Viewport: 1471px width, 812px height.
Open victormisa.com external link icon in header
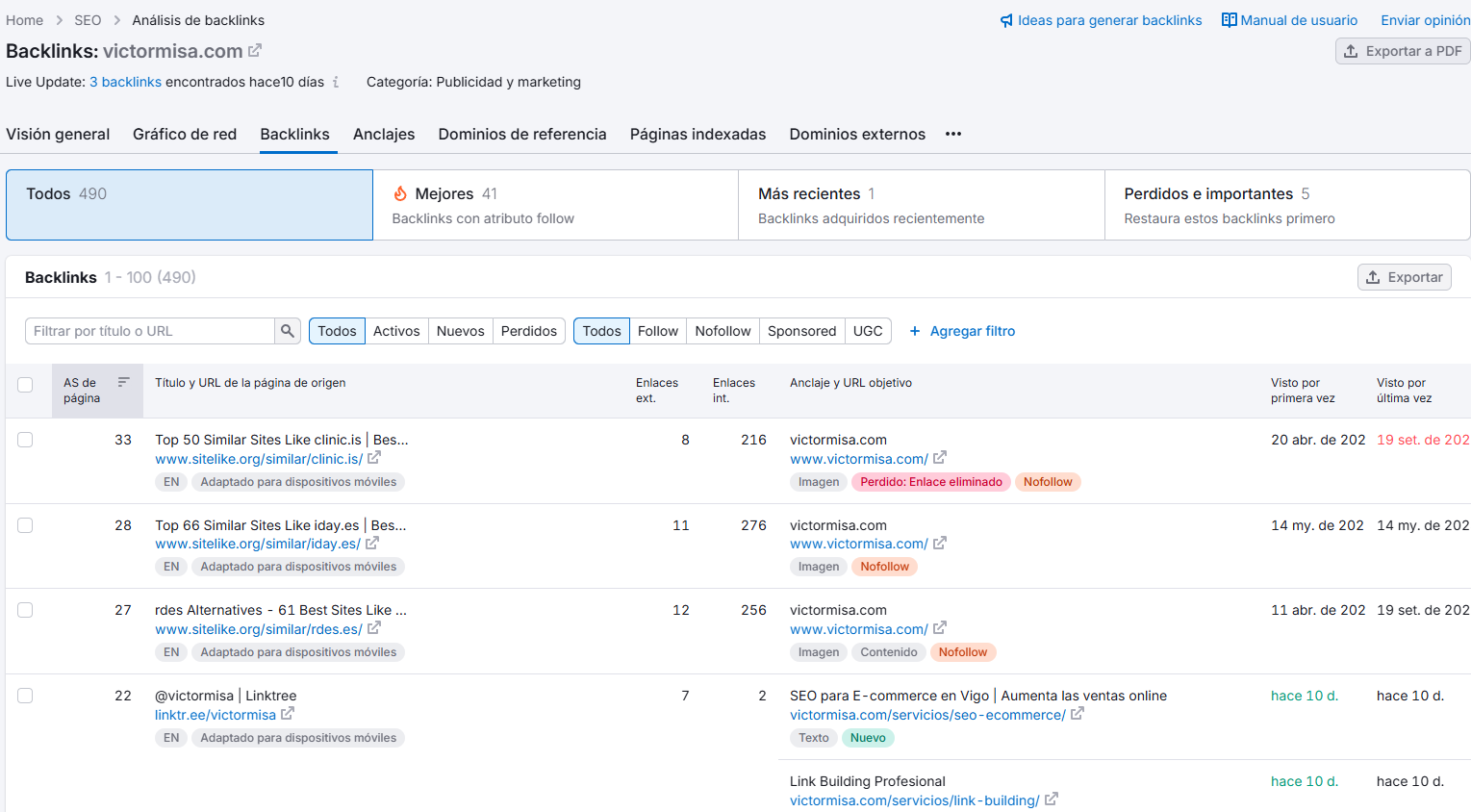point(255,50)
